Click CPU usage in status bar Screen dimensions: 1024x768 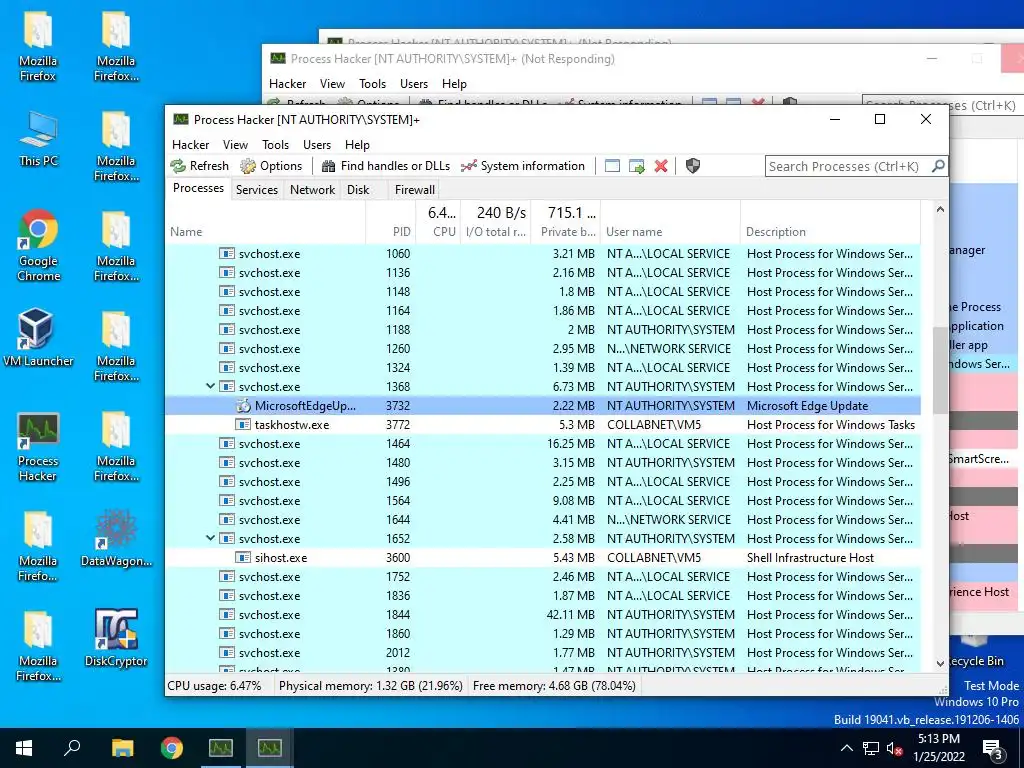coord(215,686)
